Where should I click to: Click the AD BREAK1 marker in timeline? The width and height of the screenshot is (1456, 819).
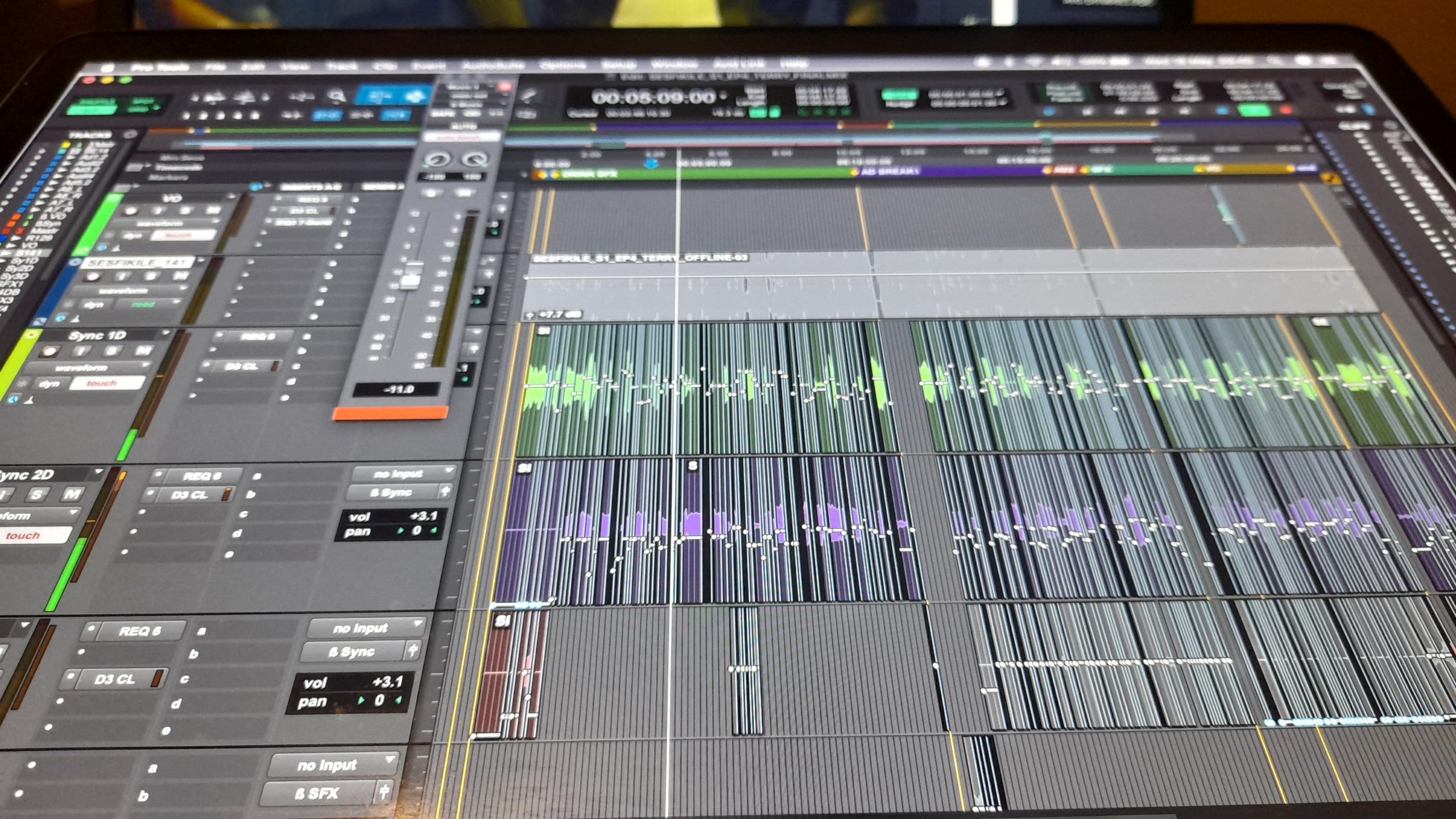point(889,171)
